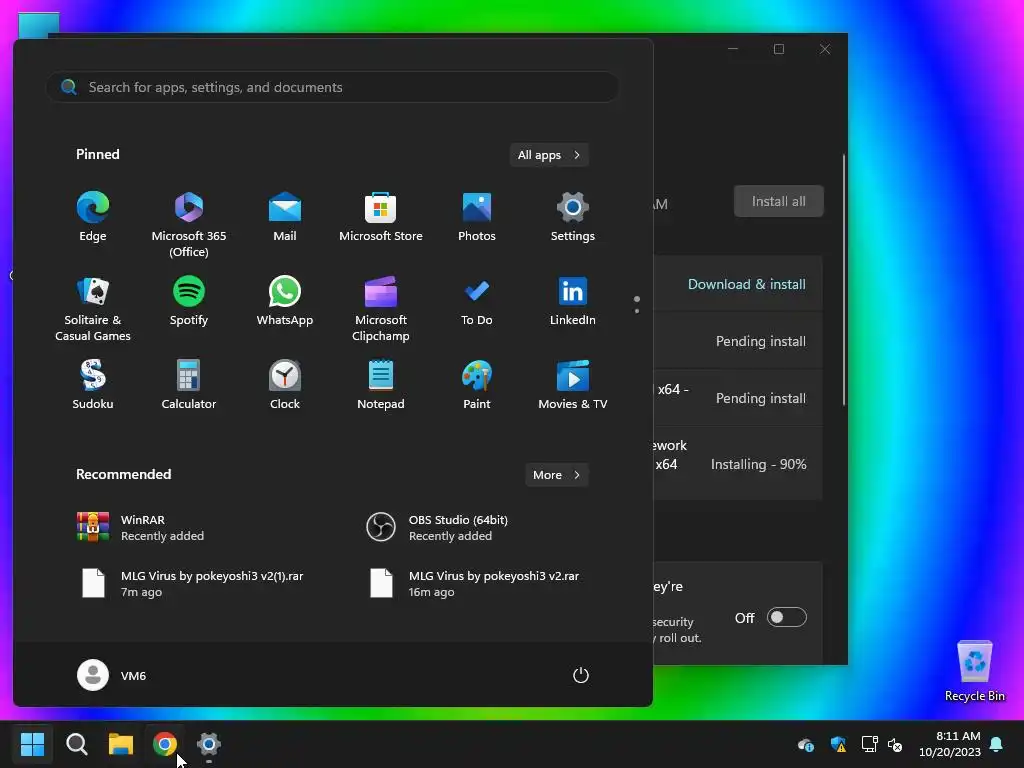The width and height of the screenshot is (1024, 768).
Task: Click the muted volume tray icon
Action: pos(895,744)
